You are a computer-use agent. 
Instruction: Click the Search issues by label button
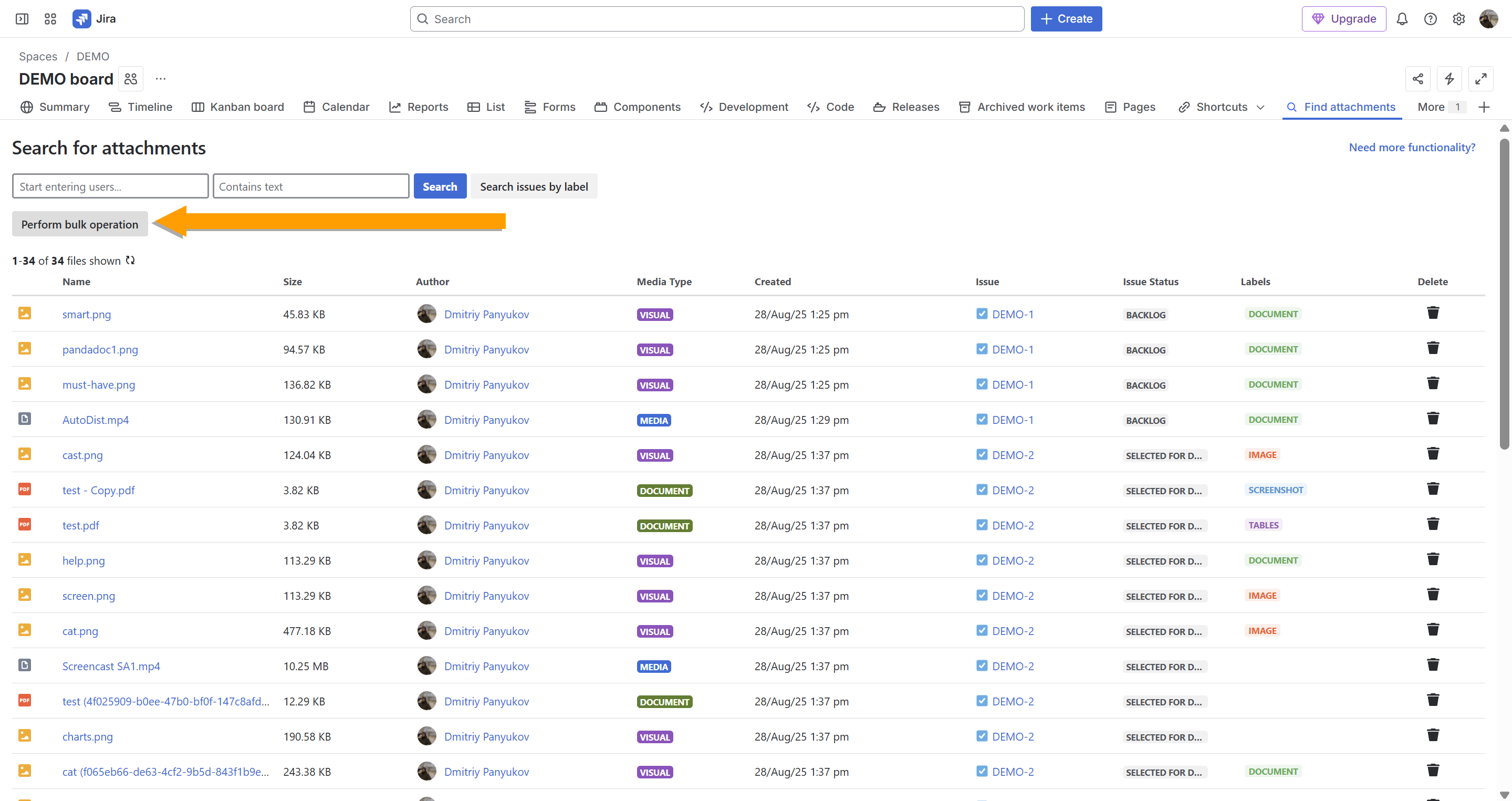pyautogui.click(x=534, y=186)
